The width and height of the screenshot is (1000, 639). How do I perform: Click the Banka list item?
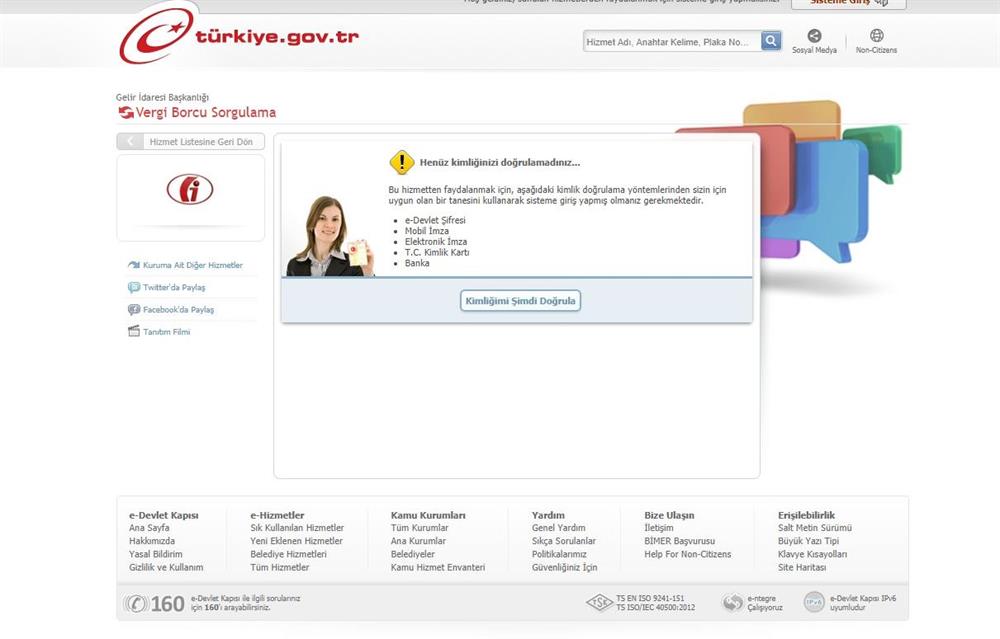(x=417, y=263)
